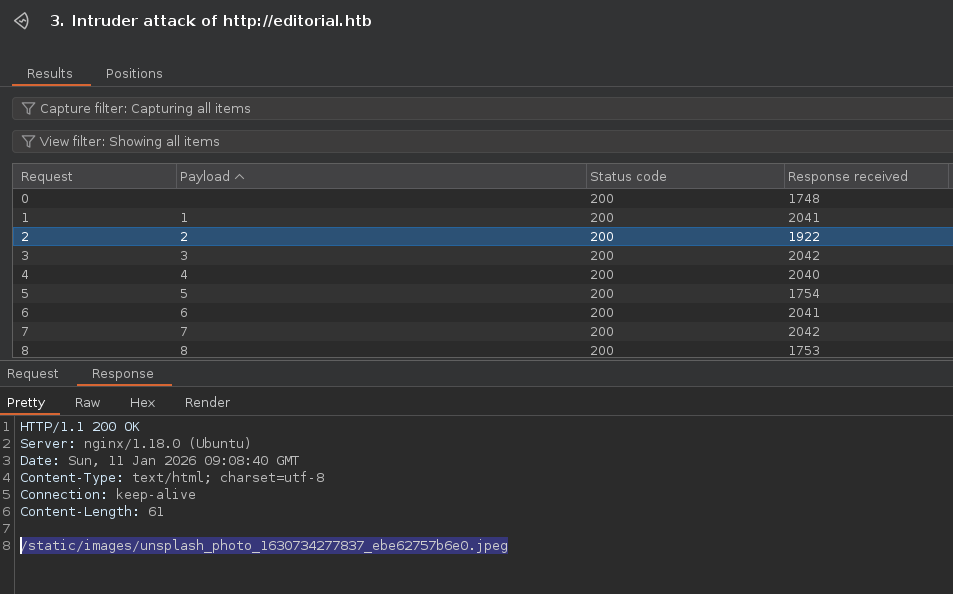This screenshot has width=953, height=594.
Task: Show the Hex response view
Action: point(142,402)
